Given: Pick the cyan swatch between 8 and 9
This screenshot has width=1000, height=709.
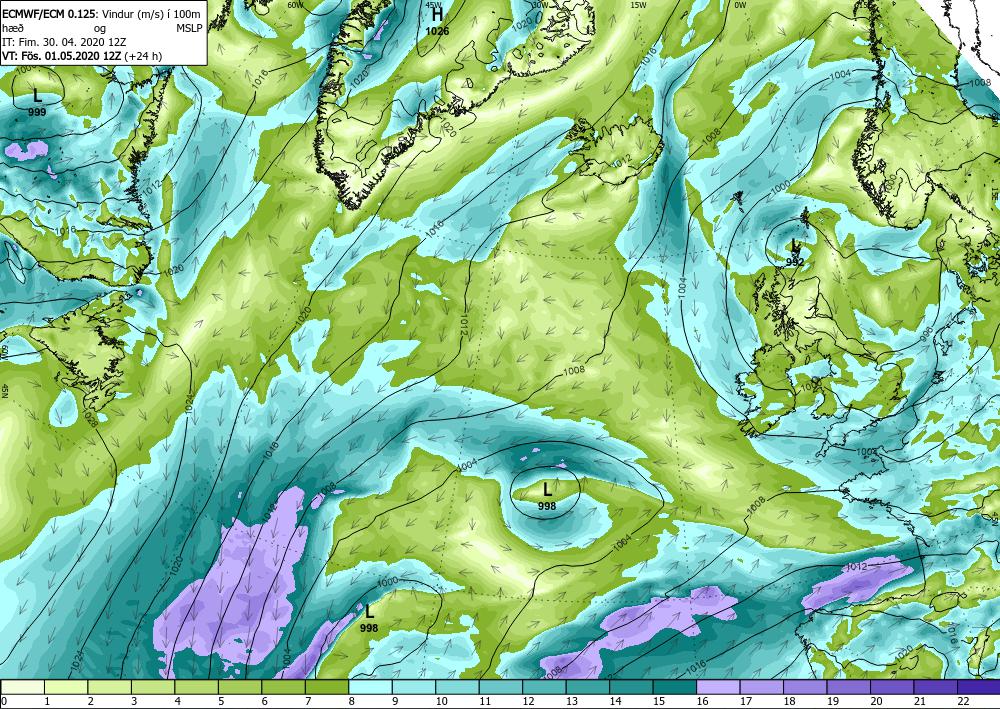Looking at the screenshot, I should click(370, 687).
